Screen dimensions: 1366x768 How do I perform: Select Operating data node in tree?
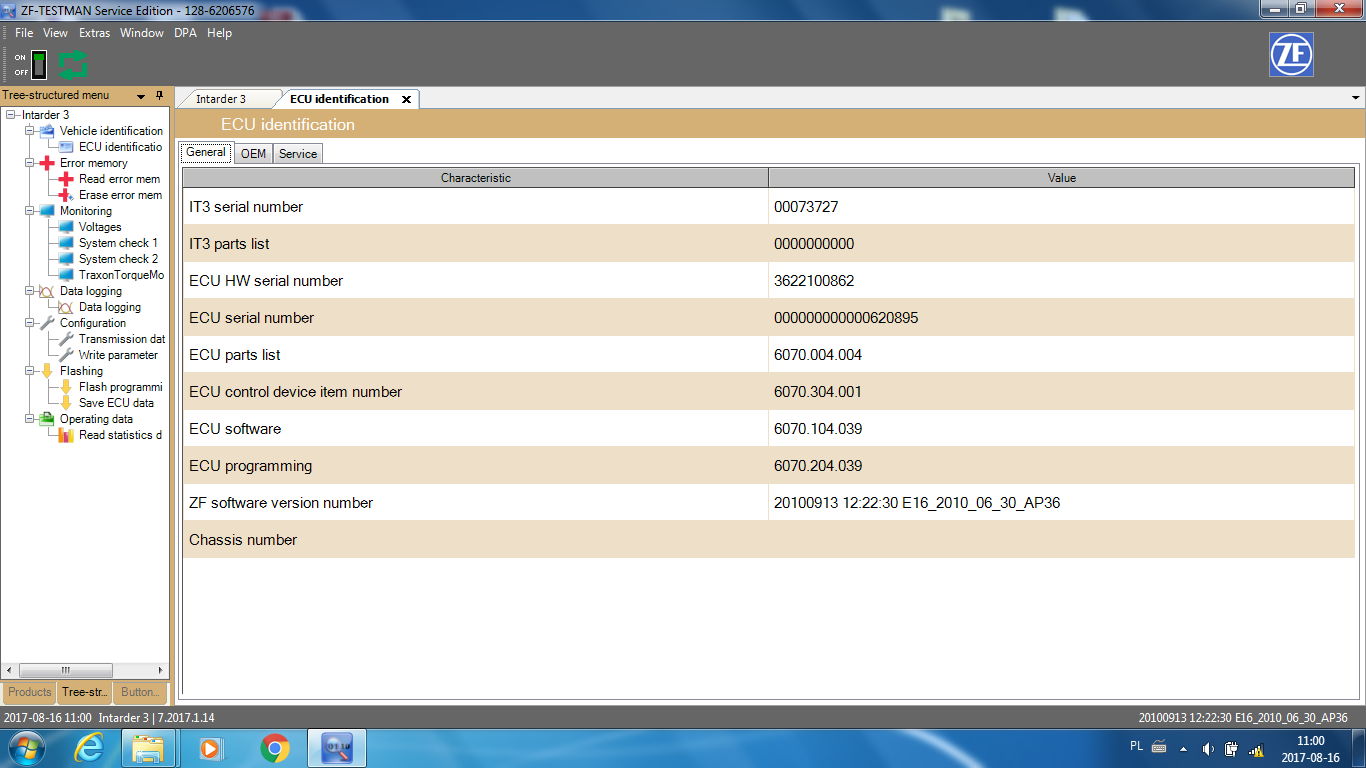tap(96, 419)
